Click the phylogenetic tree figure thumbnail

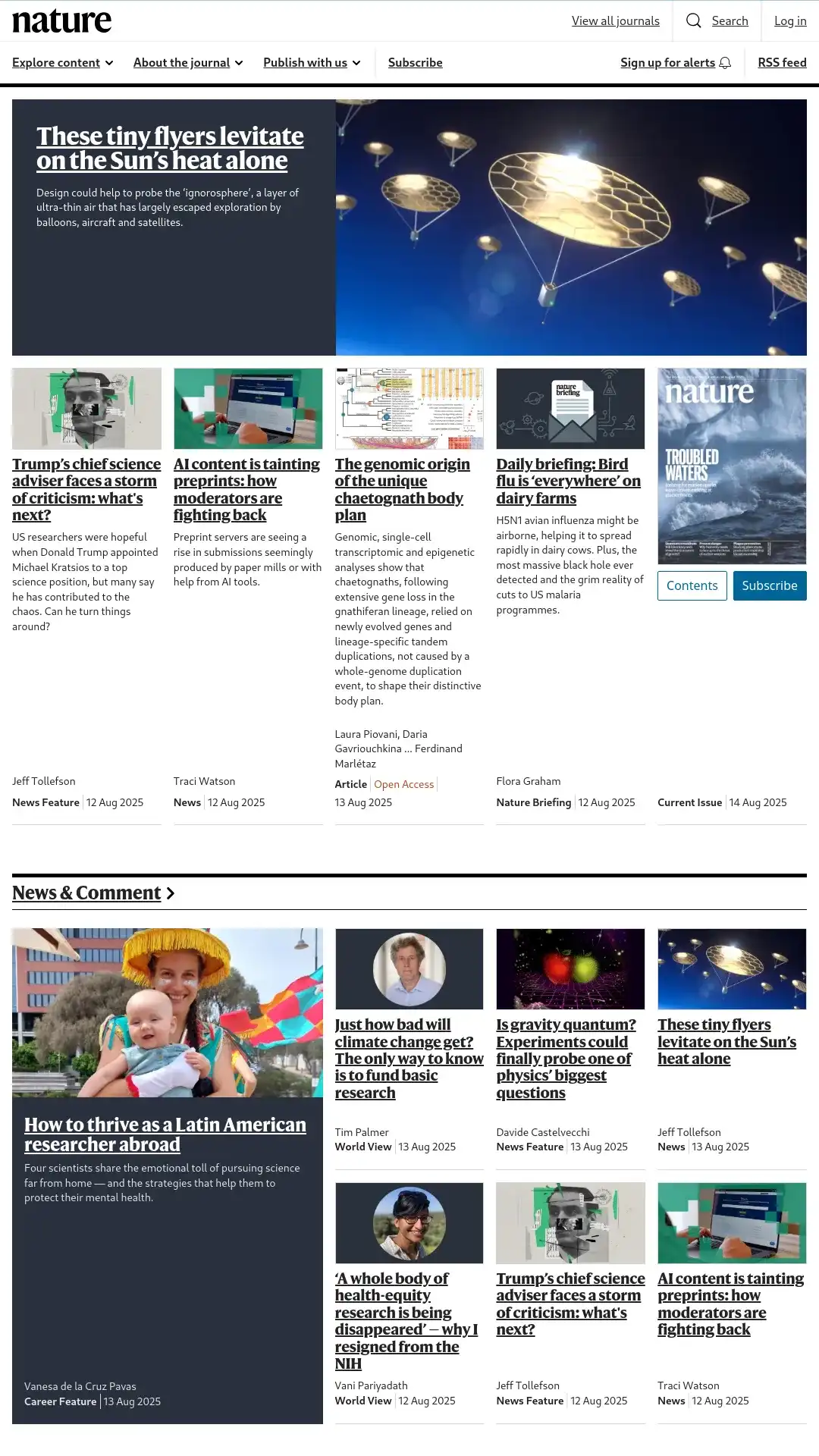409,409
